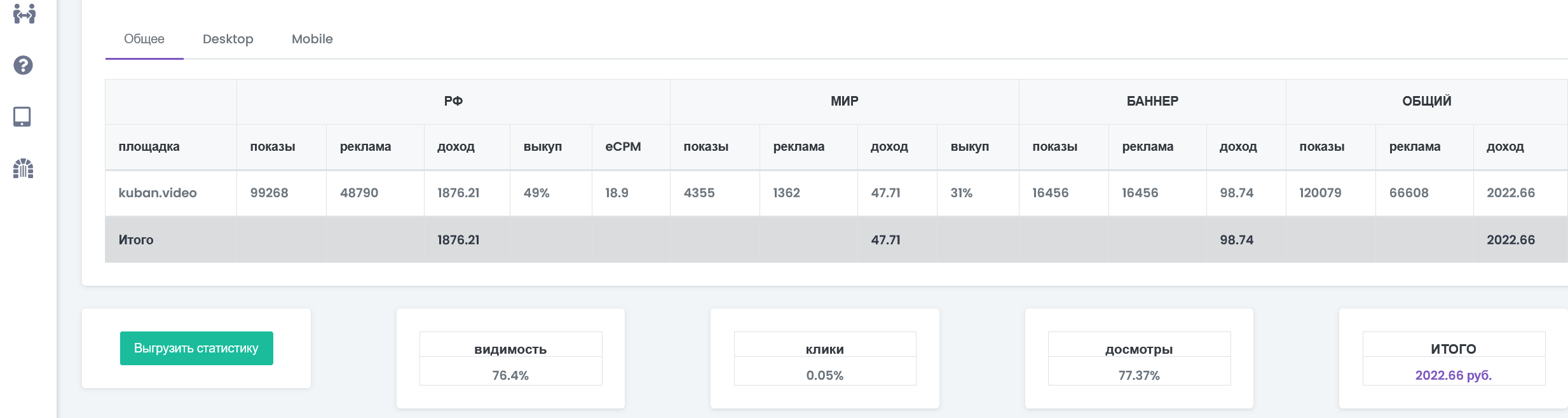Viewport: 1568px width, 418px height.
Task: Click the видимость 76.4% stat card
Action: (x=510, y=359)
